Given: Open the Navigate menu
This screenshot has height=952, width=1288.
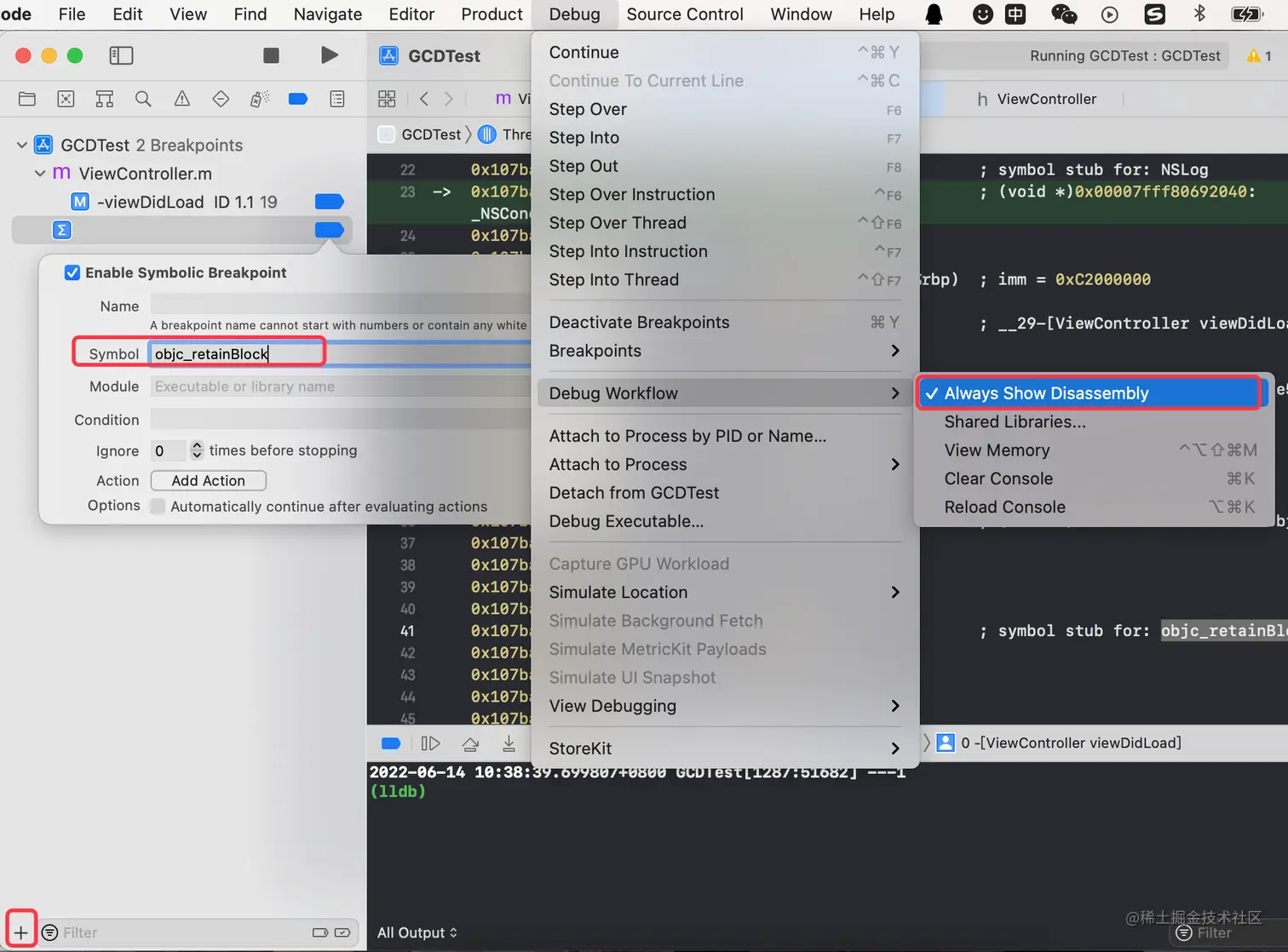Looking at the screenshot, I should pos(328,14).
